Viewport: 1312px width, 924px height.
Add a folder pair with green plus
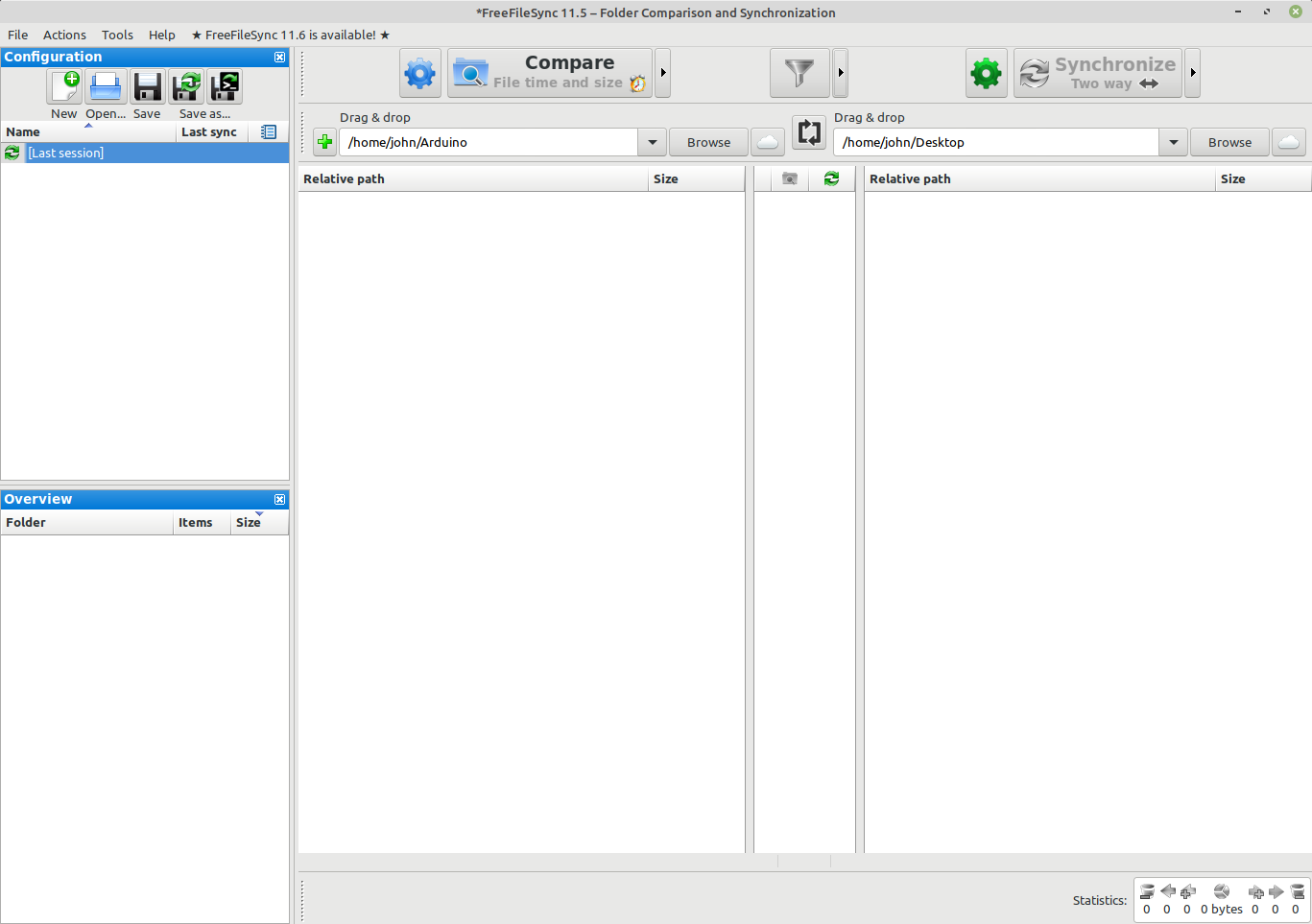(324, 142)
